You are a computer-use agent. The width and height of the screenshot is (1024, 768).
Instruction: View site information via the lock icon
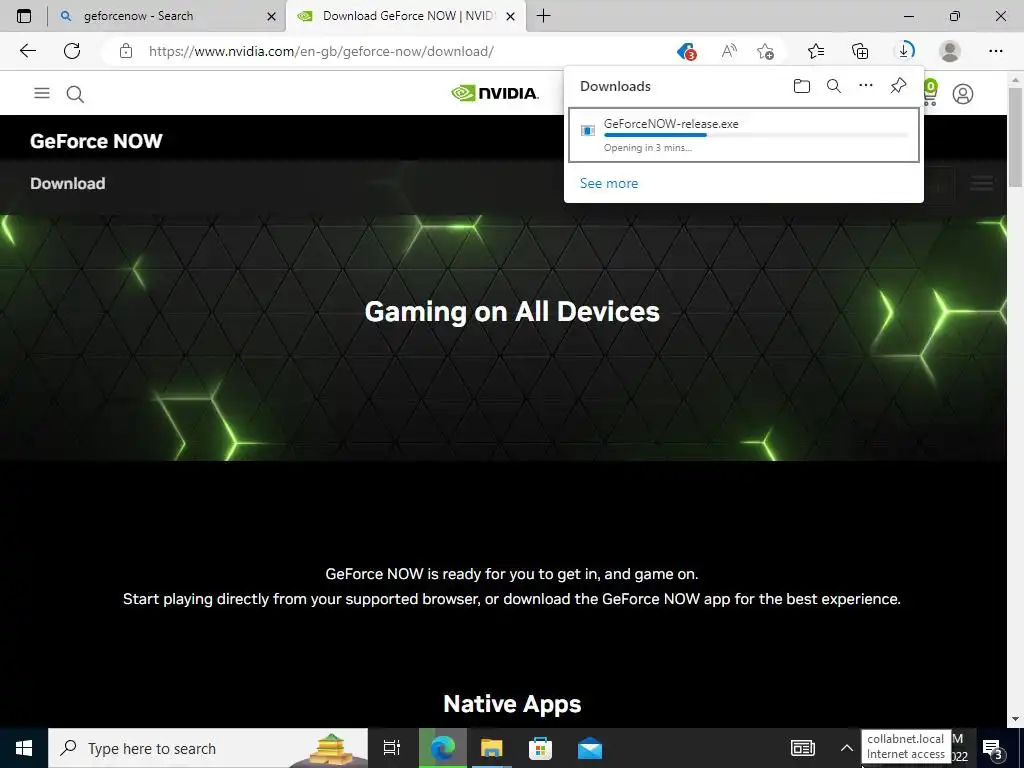[x=126, y=51]
